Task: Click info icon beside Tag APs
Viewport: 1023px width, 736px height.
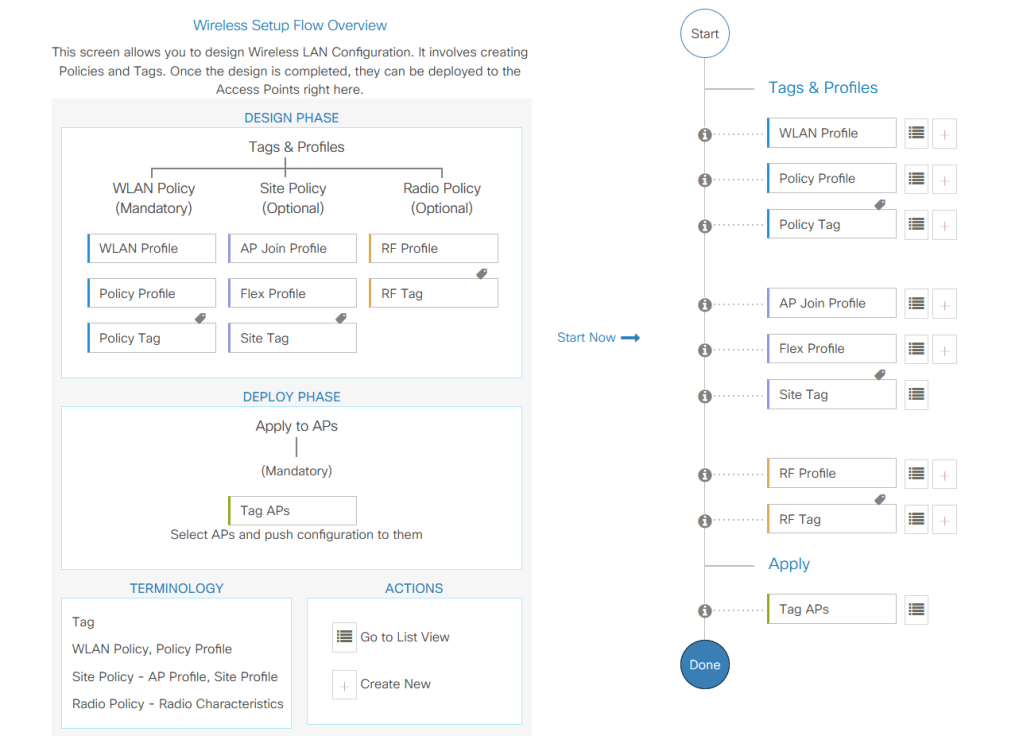Action: click(x=704, y=611)
